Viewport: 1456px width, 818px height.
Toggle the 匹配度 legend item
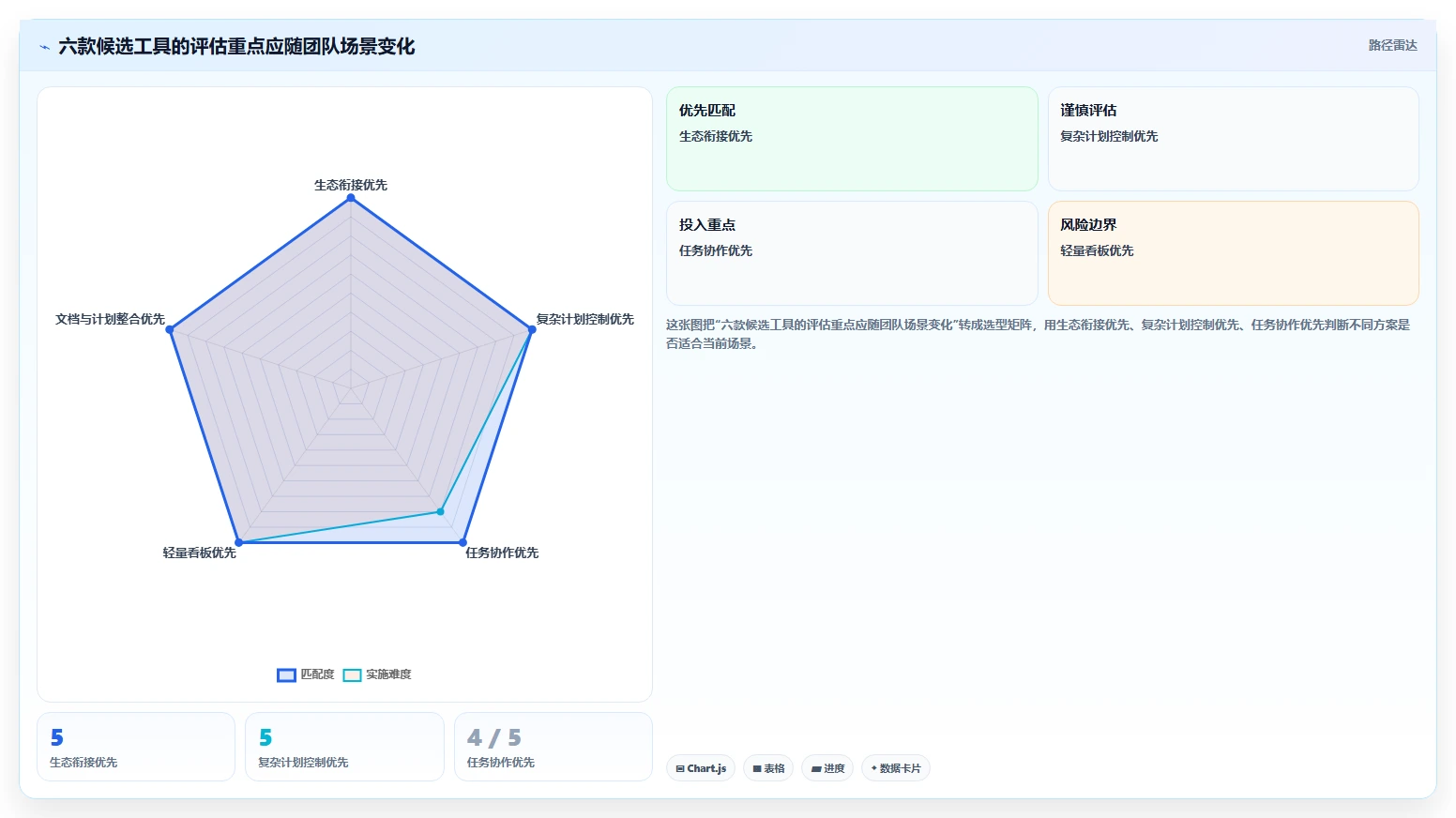[x=306, y=674]
